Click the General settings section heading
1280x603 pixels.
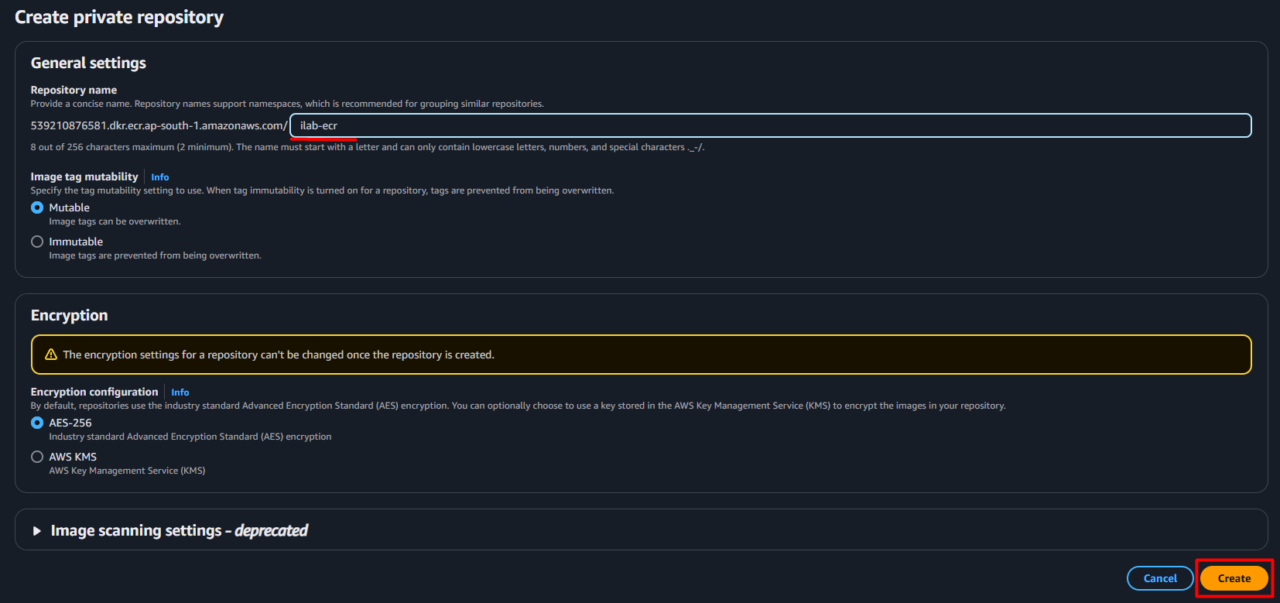[x=88, y=63]
